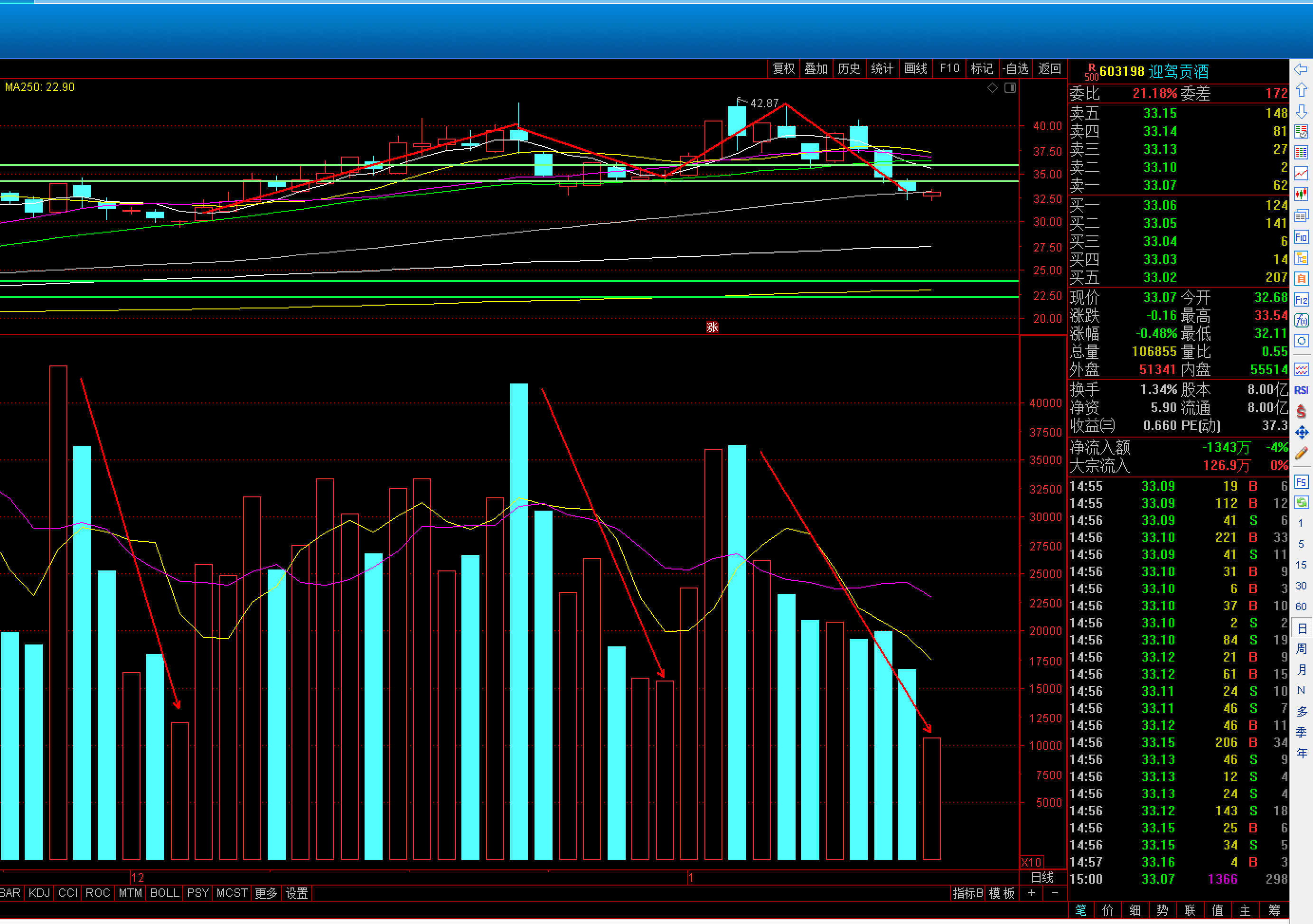Click the RSI indicator icon
The image size is (1313, 924).
[x=1301, y=390]
